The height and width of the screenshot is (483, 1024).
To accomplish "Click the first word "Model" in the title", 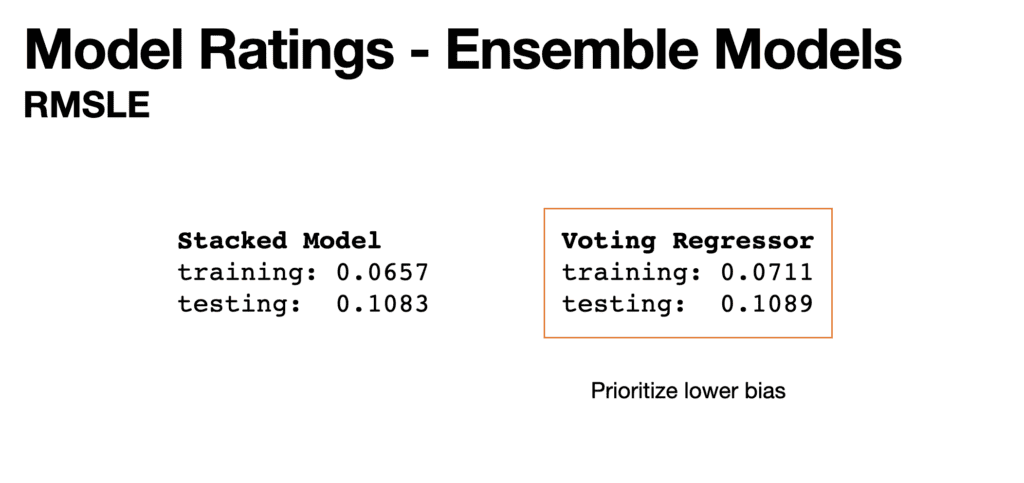I will 107,51.
